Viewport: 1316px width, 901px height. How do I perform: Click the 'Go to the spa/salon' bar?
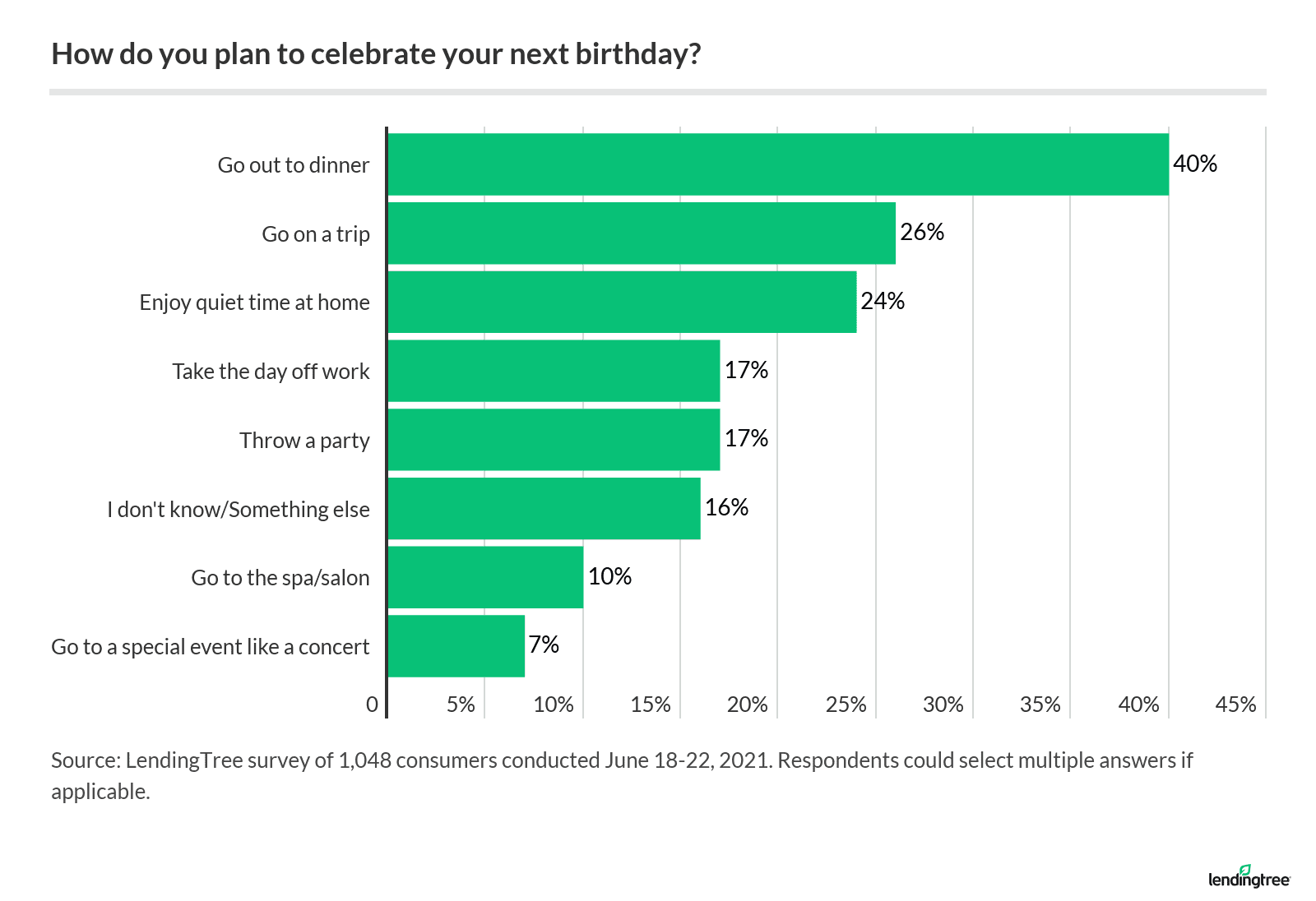484,577
